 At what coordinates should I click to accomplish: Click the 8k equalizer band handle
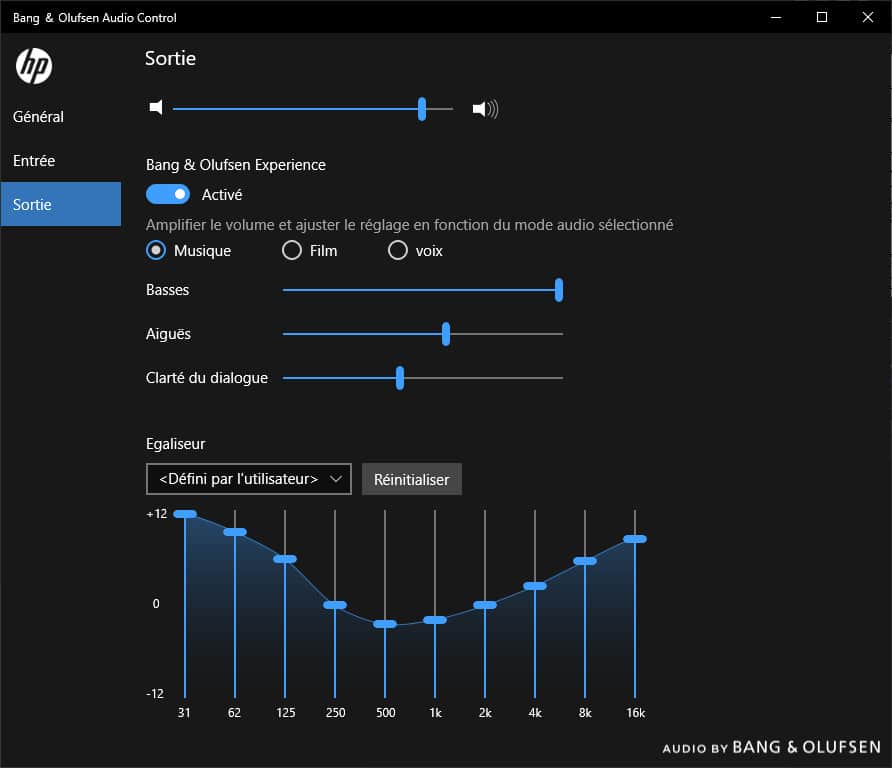click(585, 561)
